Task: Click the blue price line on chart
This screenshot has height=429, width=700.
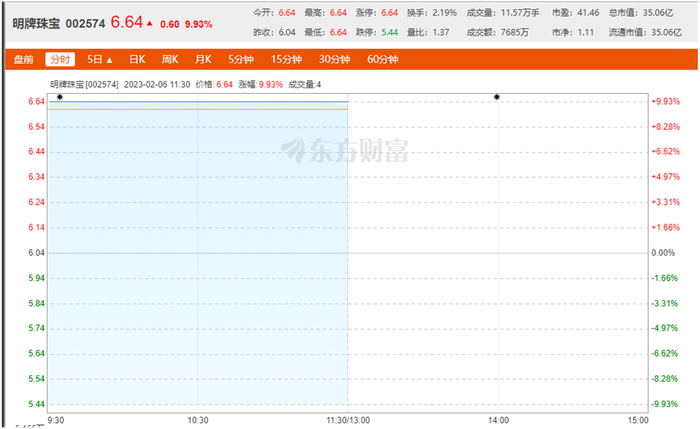Action: point(198,102)
